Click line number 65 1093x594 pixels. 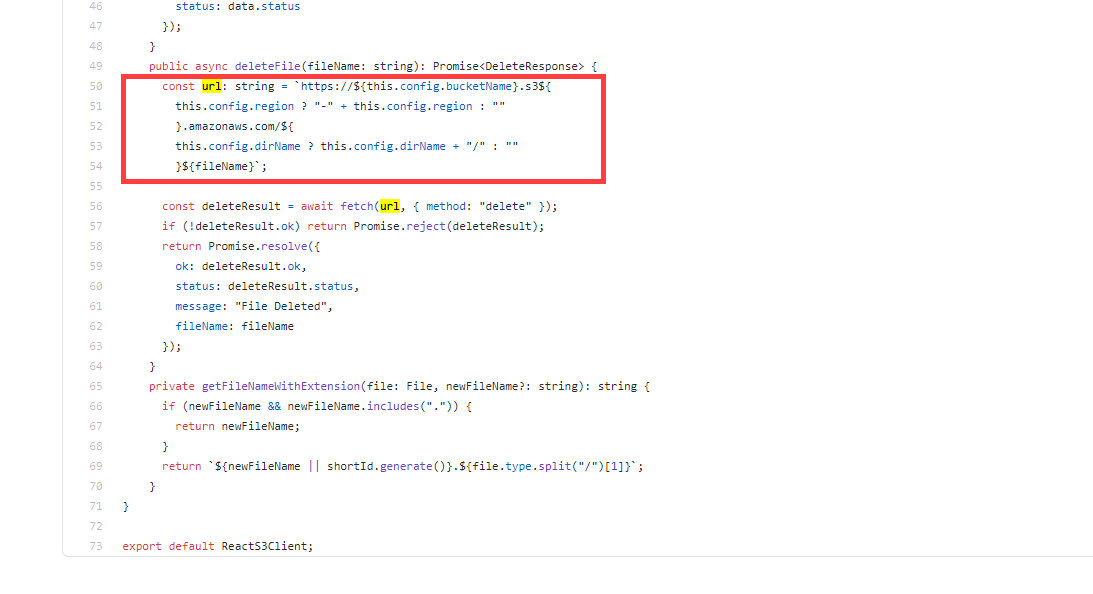click(x=95, y=386)
